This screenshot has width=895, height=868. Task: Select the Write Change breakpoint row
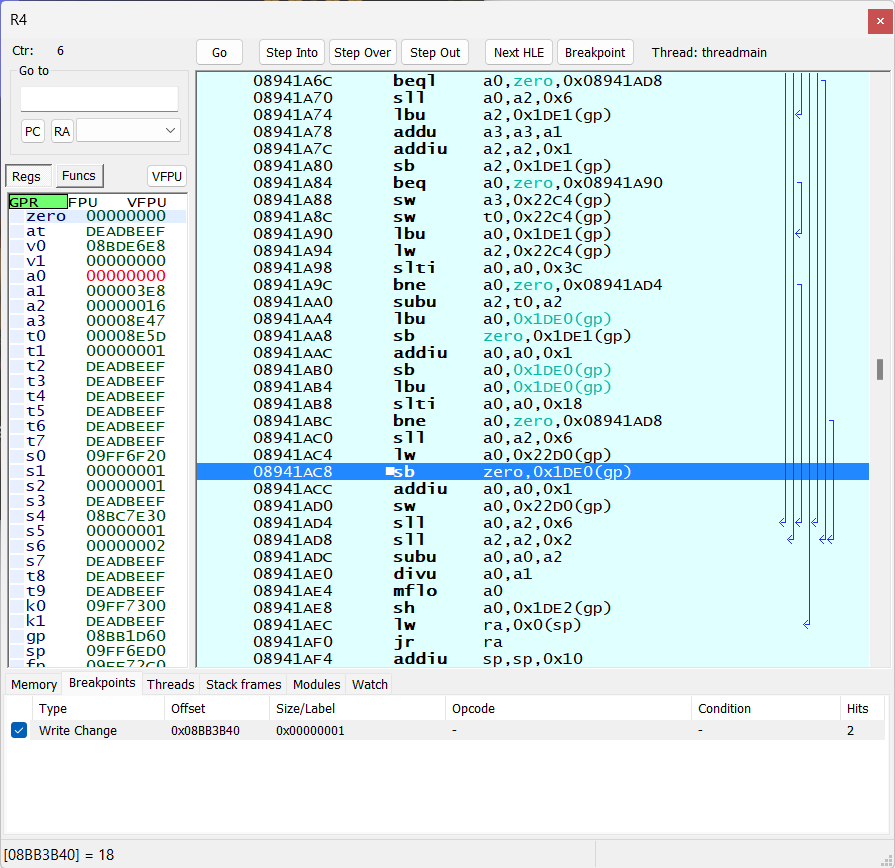pyautogui.click(x=445, y=730)
